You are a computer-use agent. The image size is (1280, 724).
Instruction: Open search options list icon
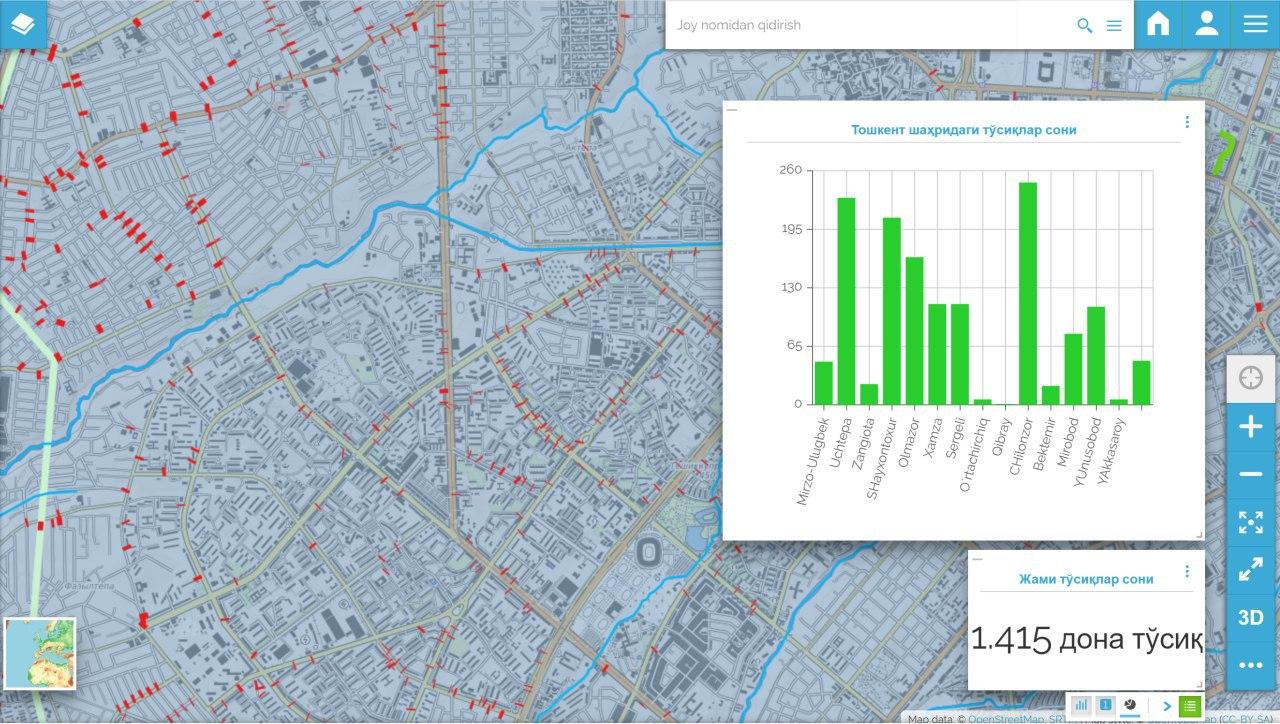tap(1114, 26)
